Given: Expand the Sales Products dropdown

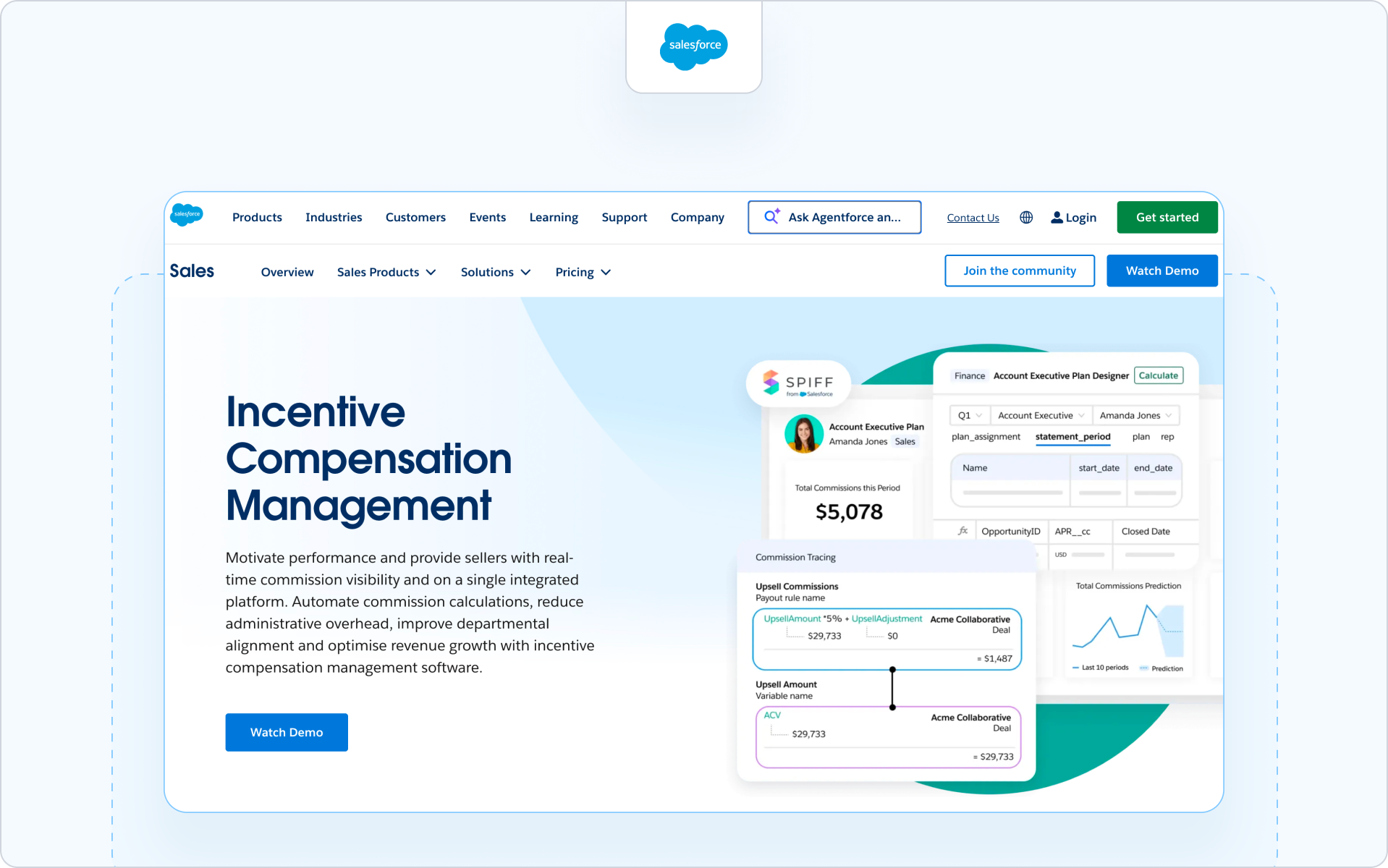Looking at the screenshot, I should pyautogui.click(x=386, y=272).
